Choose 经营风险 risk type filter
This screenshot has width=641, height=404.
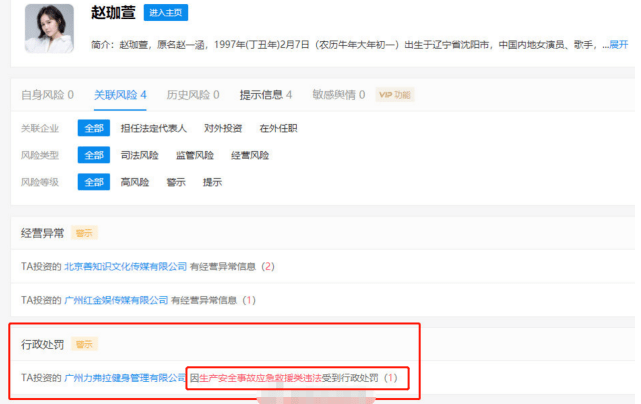pos(250,155)
